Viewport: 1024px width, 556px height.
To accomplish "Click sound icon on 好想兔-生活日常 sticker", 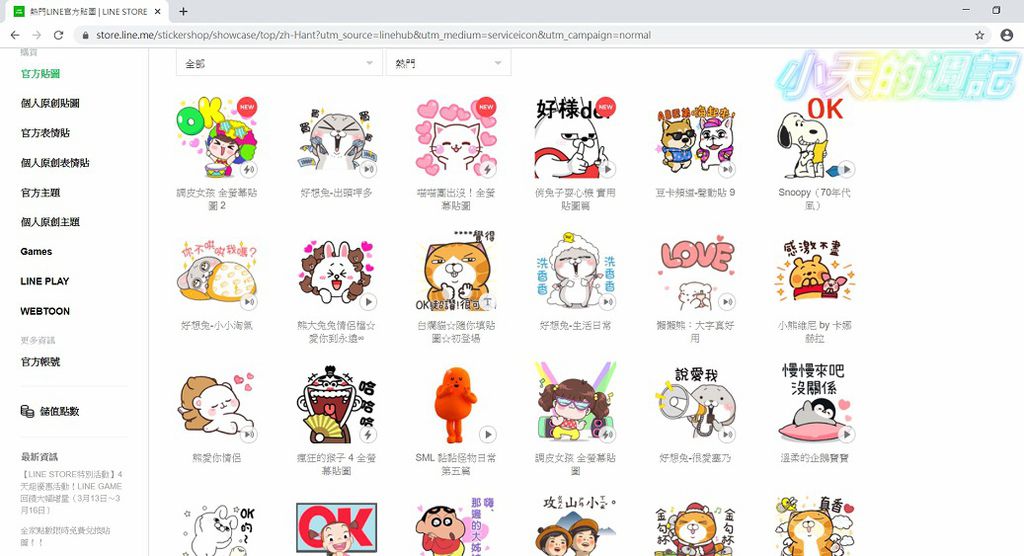I will click(x=607, y=302).
